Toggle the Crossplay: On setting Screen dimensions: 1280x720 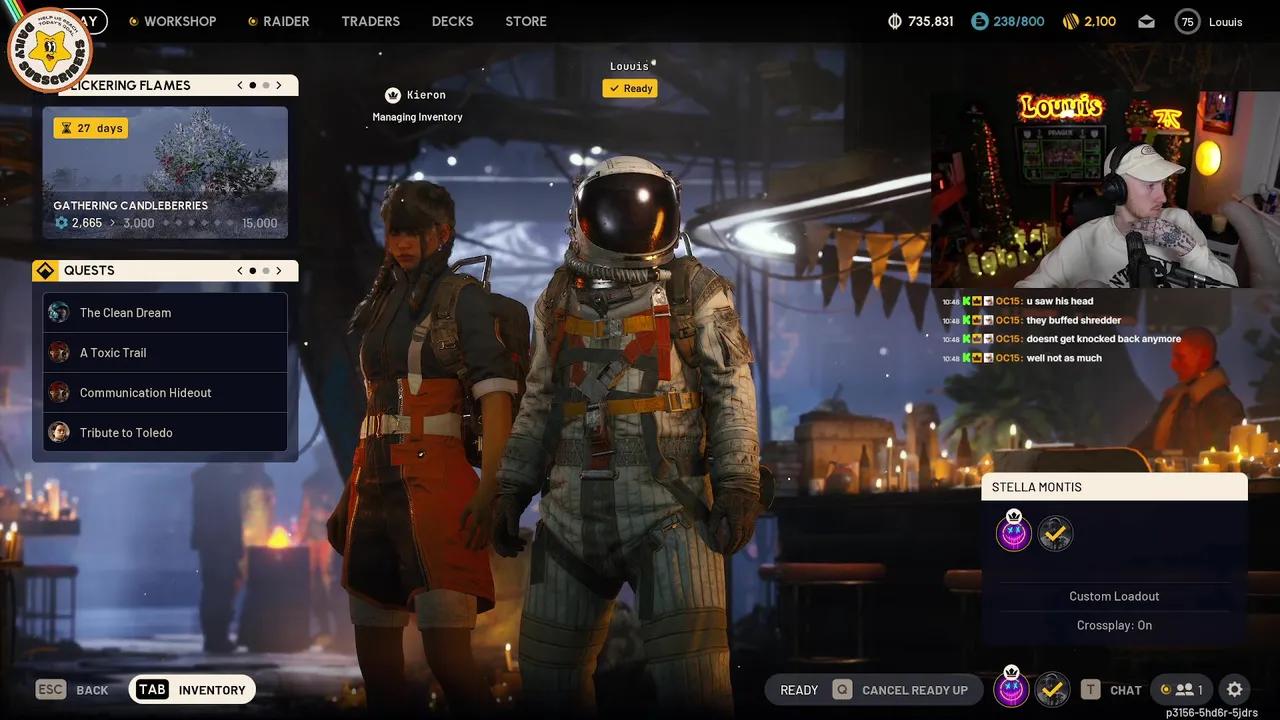(1114, 624)
